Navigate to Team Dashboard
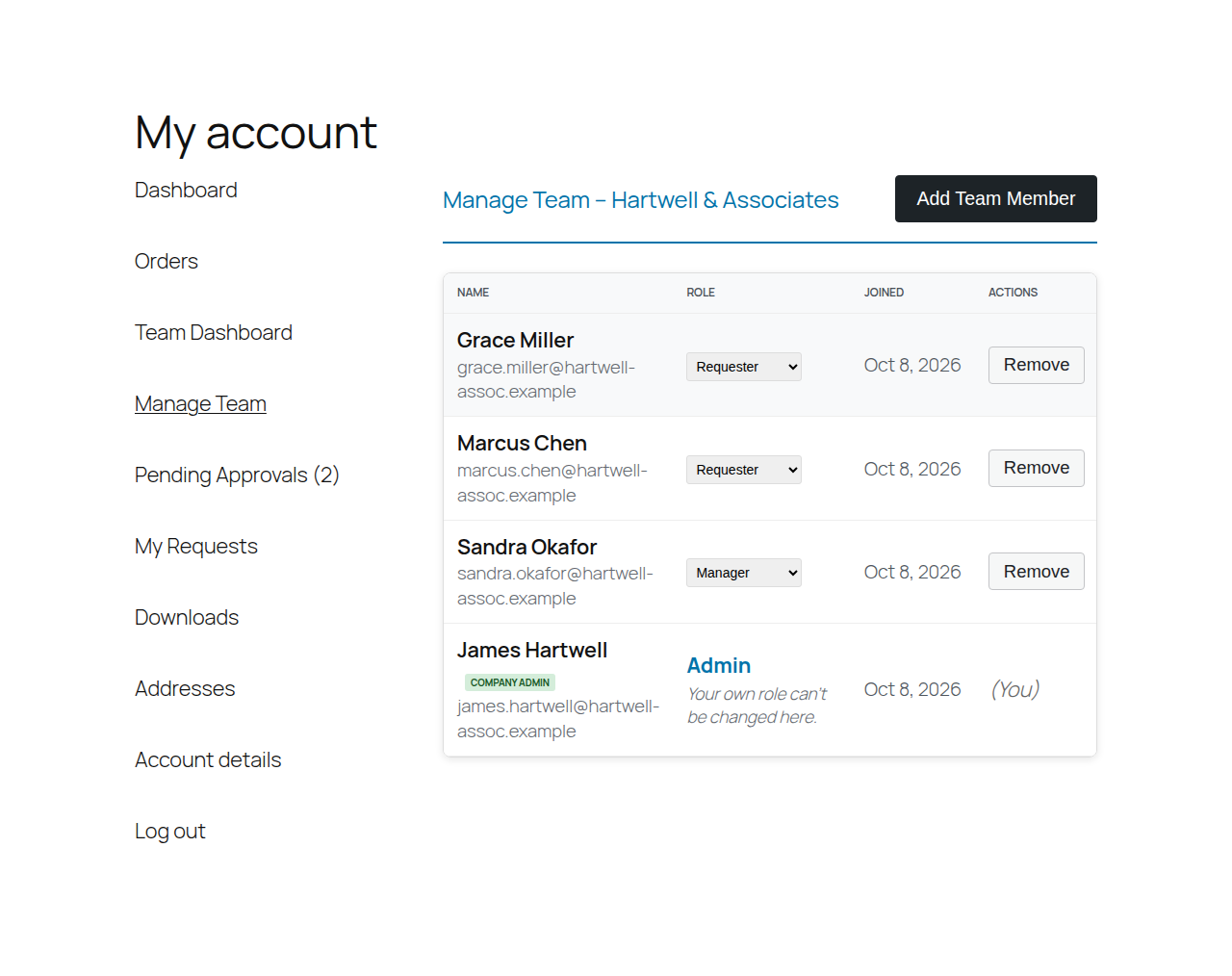Viewport: 1232px width, 976px height. click(214, 333)
